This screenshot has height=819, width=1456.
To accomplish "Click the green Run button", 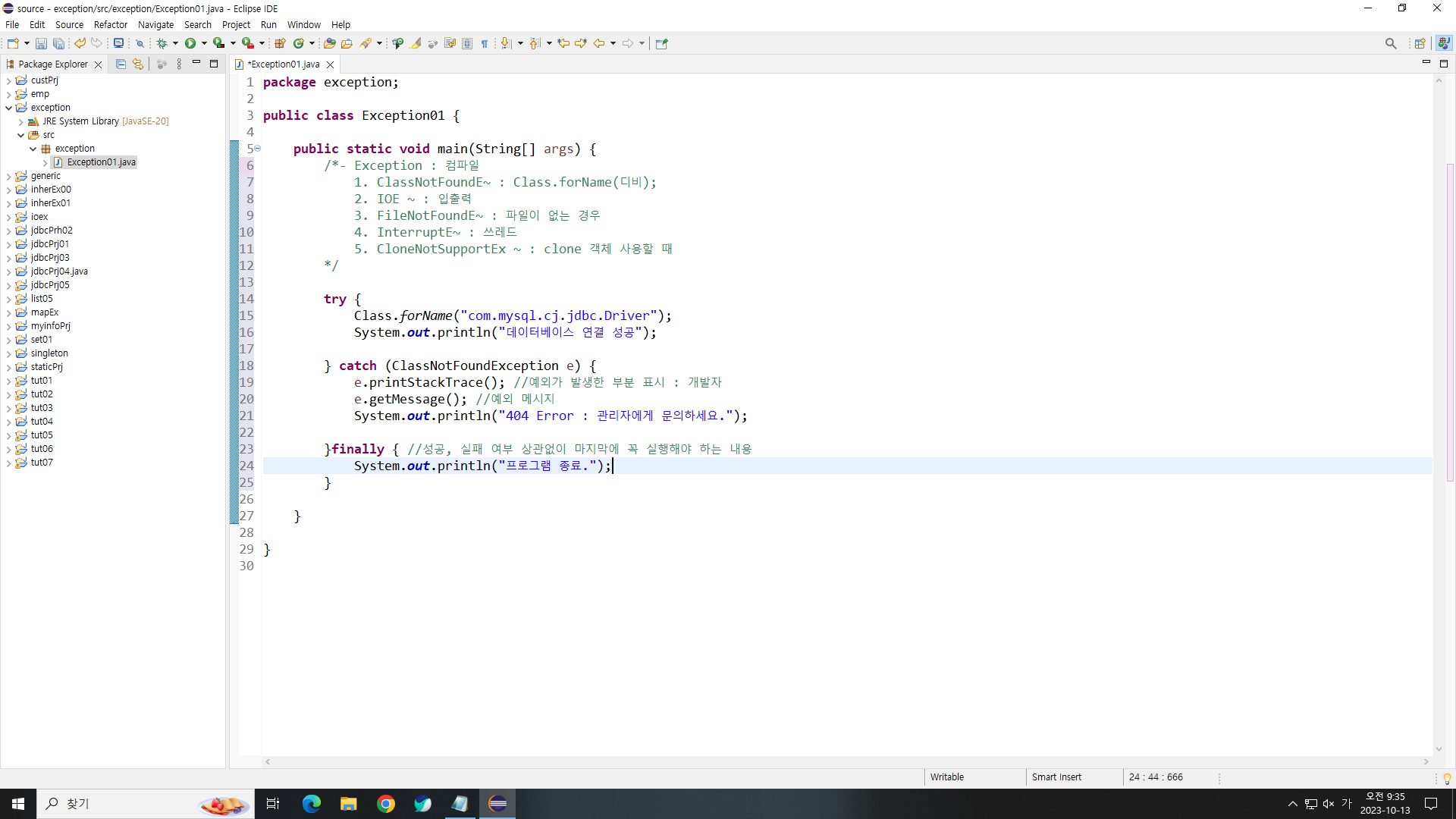I will point(190,44).
